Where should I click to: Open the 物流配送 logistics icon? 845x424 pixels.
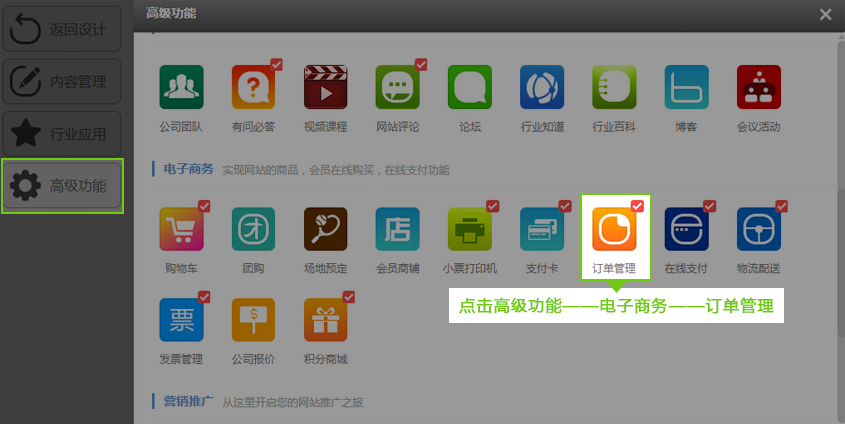[759, 229]
